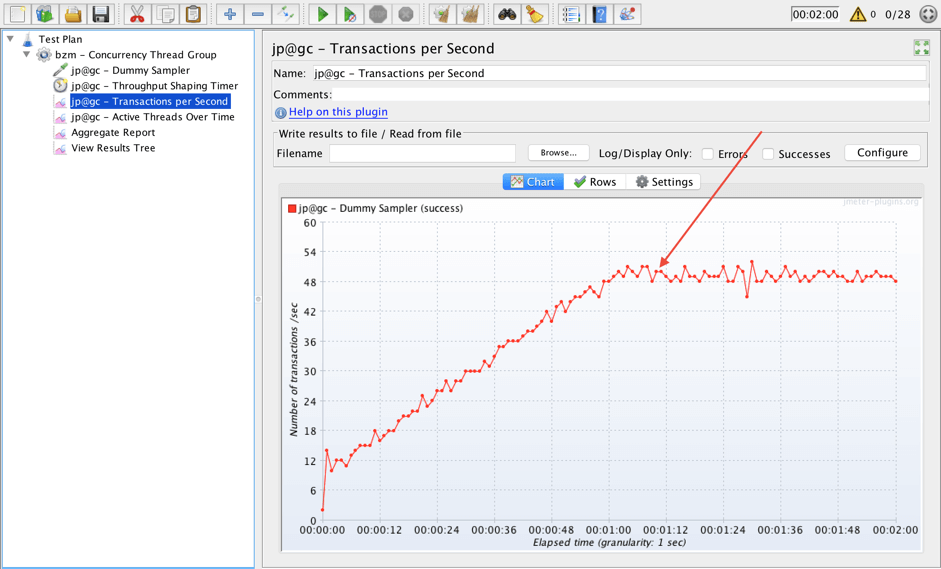The width and height of the screenshot is (941, 569).
Task: Select the Test Plan tree item
Action: tap(60, 39)
